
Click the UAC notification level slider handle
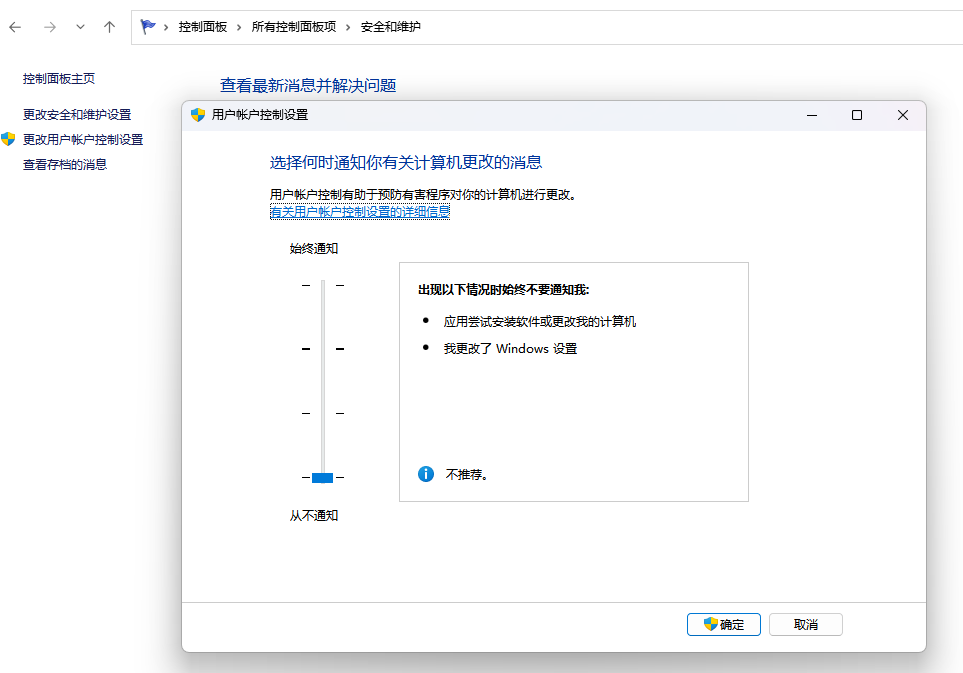coord(321,478)
